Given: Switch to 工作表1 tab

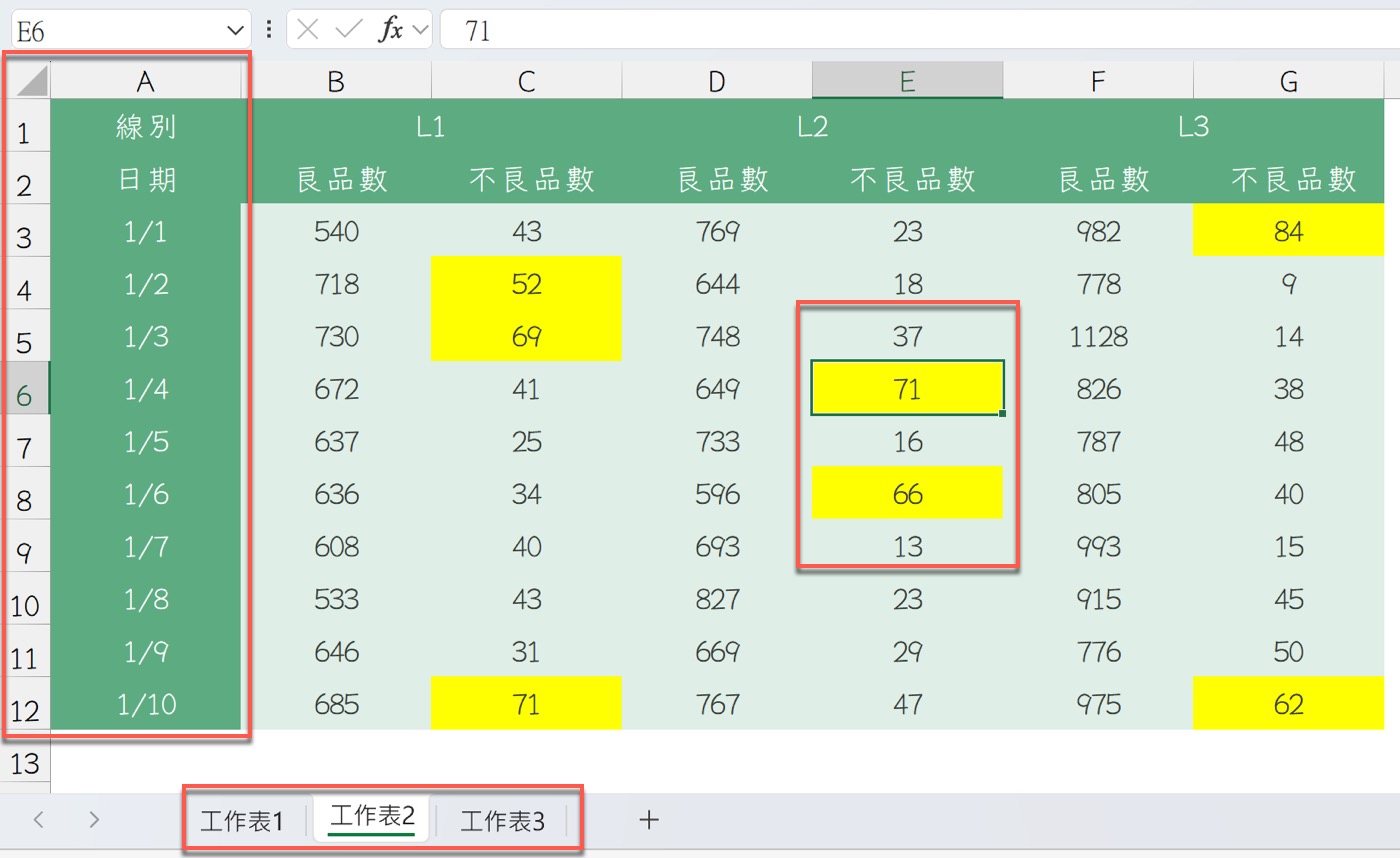Looking at the screenshot, I should coord(242,821).
